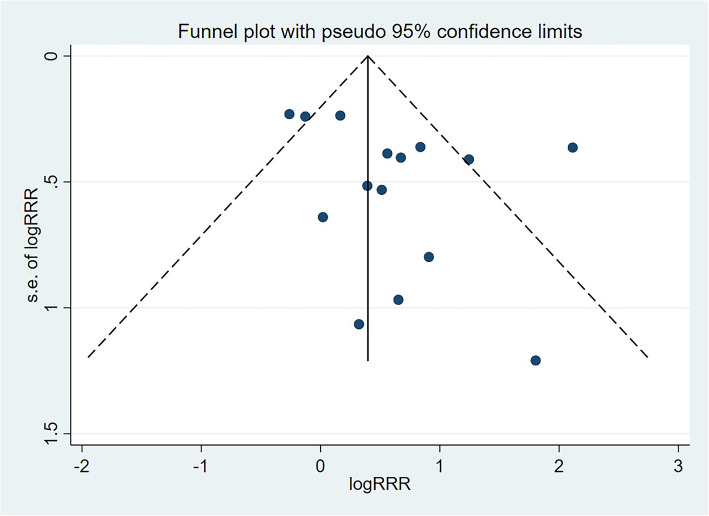Click the data point touching the right dashed line
This screenshot has height=516, width=709.
468,159
